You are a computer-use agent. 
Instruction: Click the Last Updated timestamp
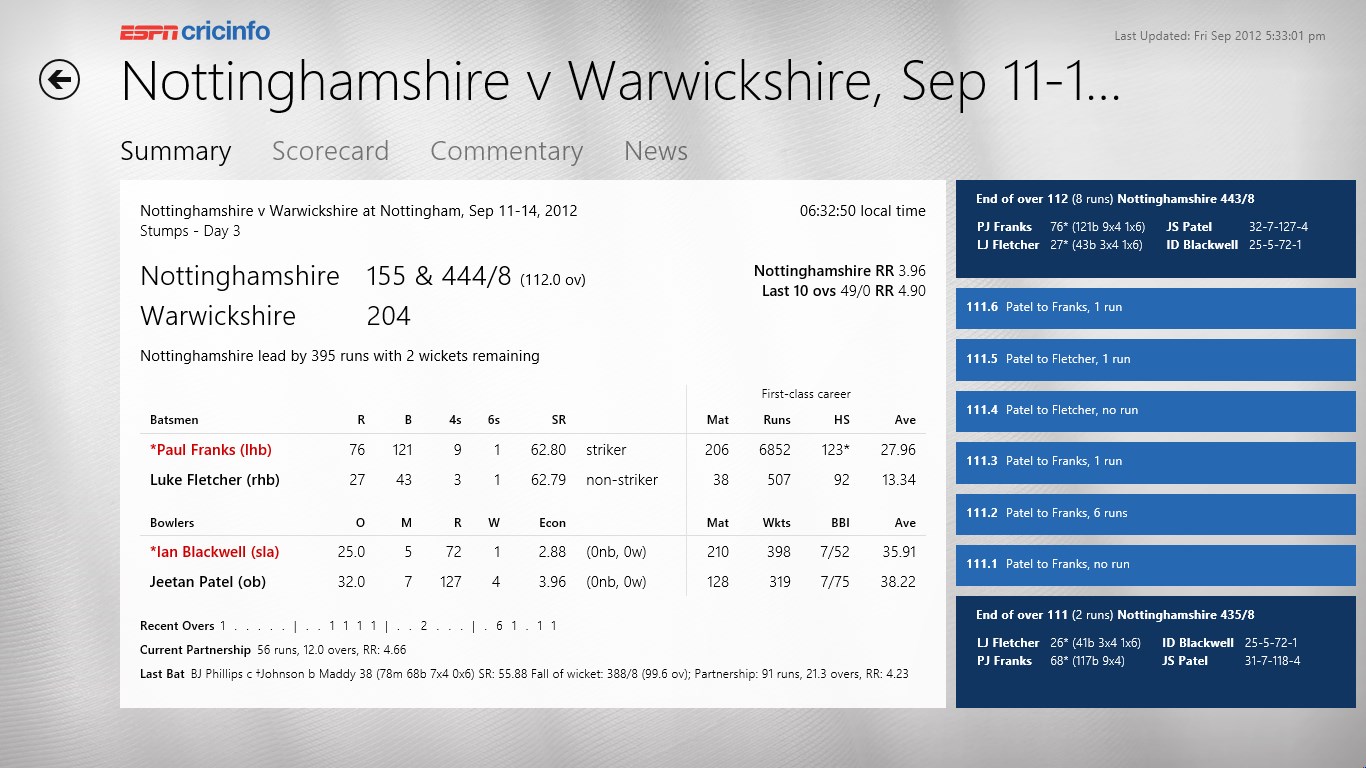pos(1219,36)
